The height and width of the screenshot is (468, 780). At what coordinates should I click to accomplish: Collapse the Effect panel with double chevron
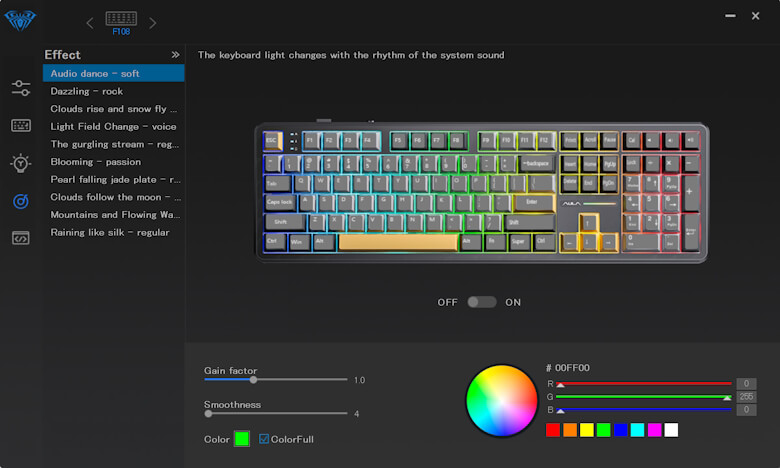175,55
